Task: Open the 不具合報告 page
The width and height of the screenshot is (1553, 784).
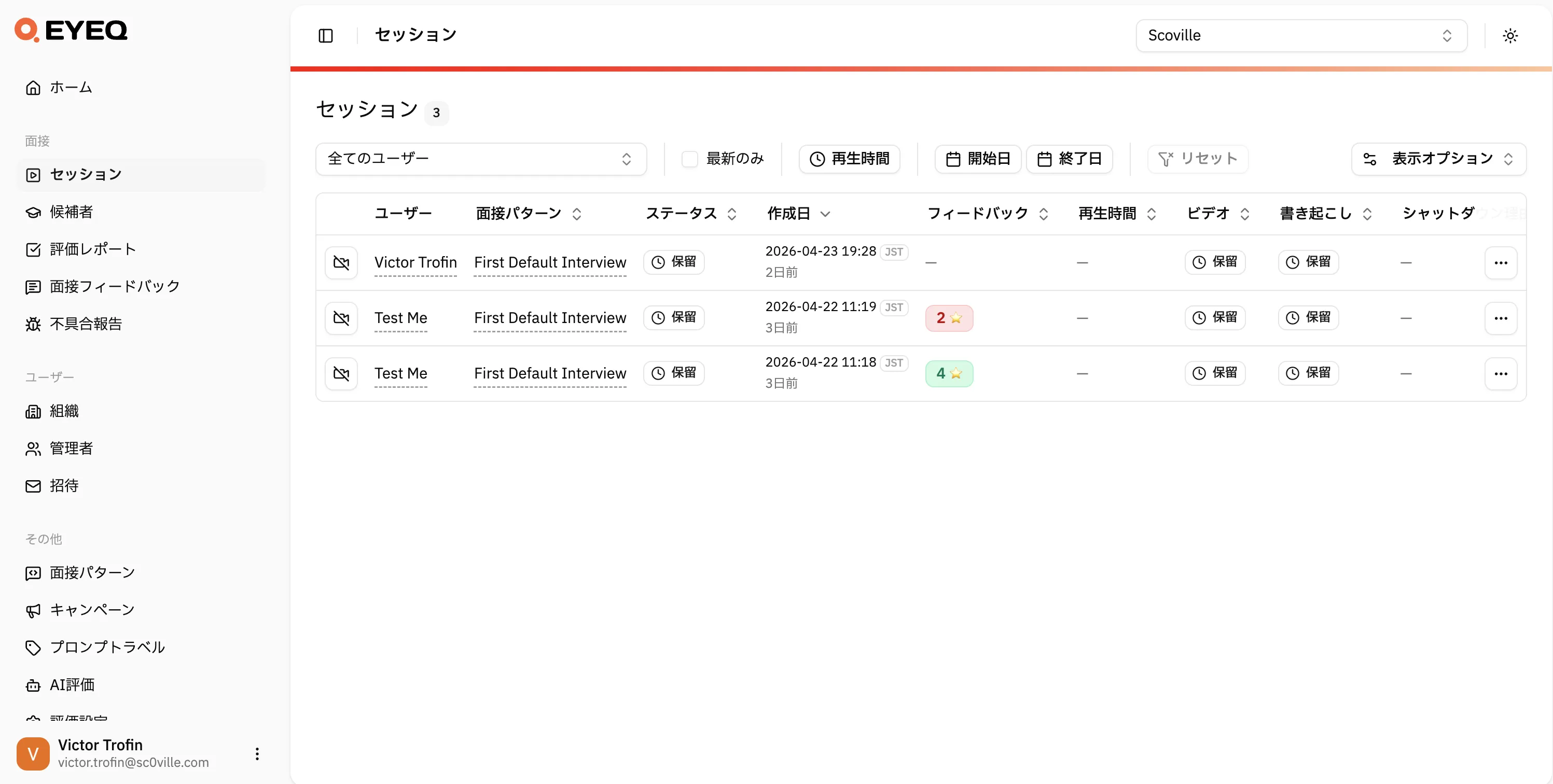Action: pyautogui.click(x=86, y=324)
